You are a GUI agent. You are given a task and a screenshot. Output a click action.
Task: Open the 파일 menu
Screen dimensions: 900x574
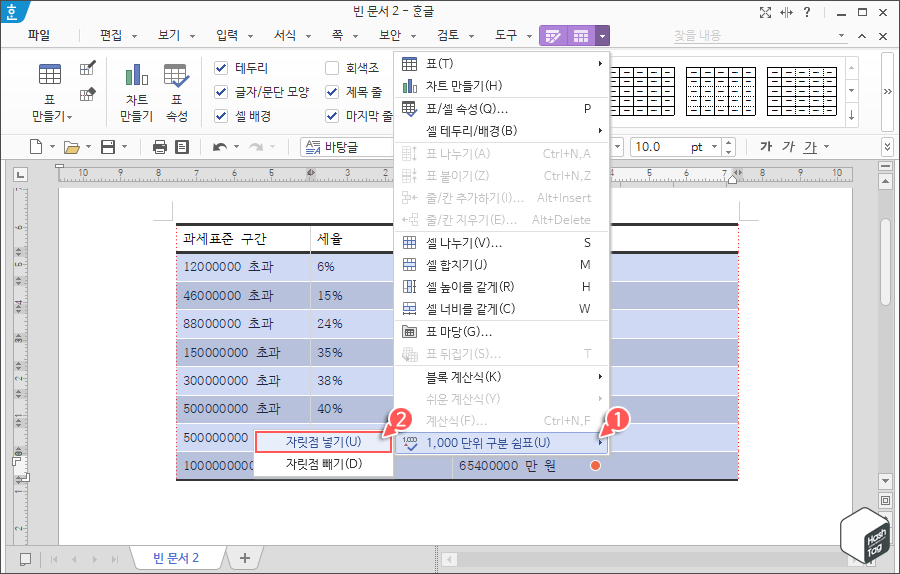[38, 36]
